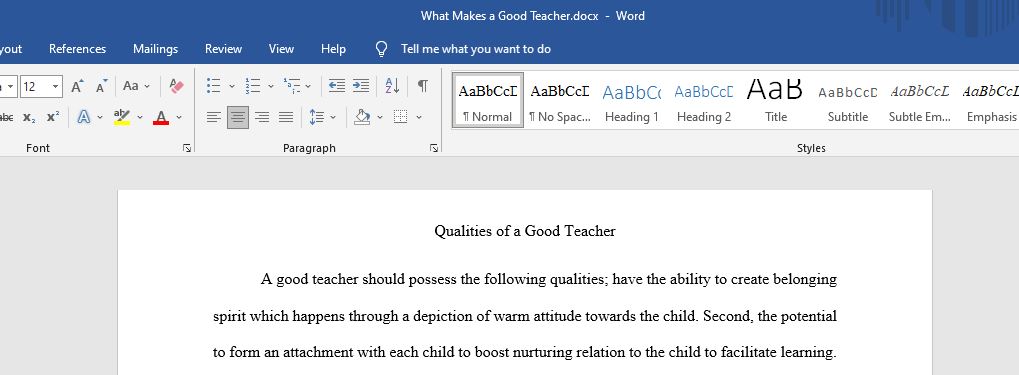Align text right
The image size is (1019, 375).
pyautogui.click(x=262, y=118)
